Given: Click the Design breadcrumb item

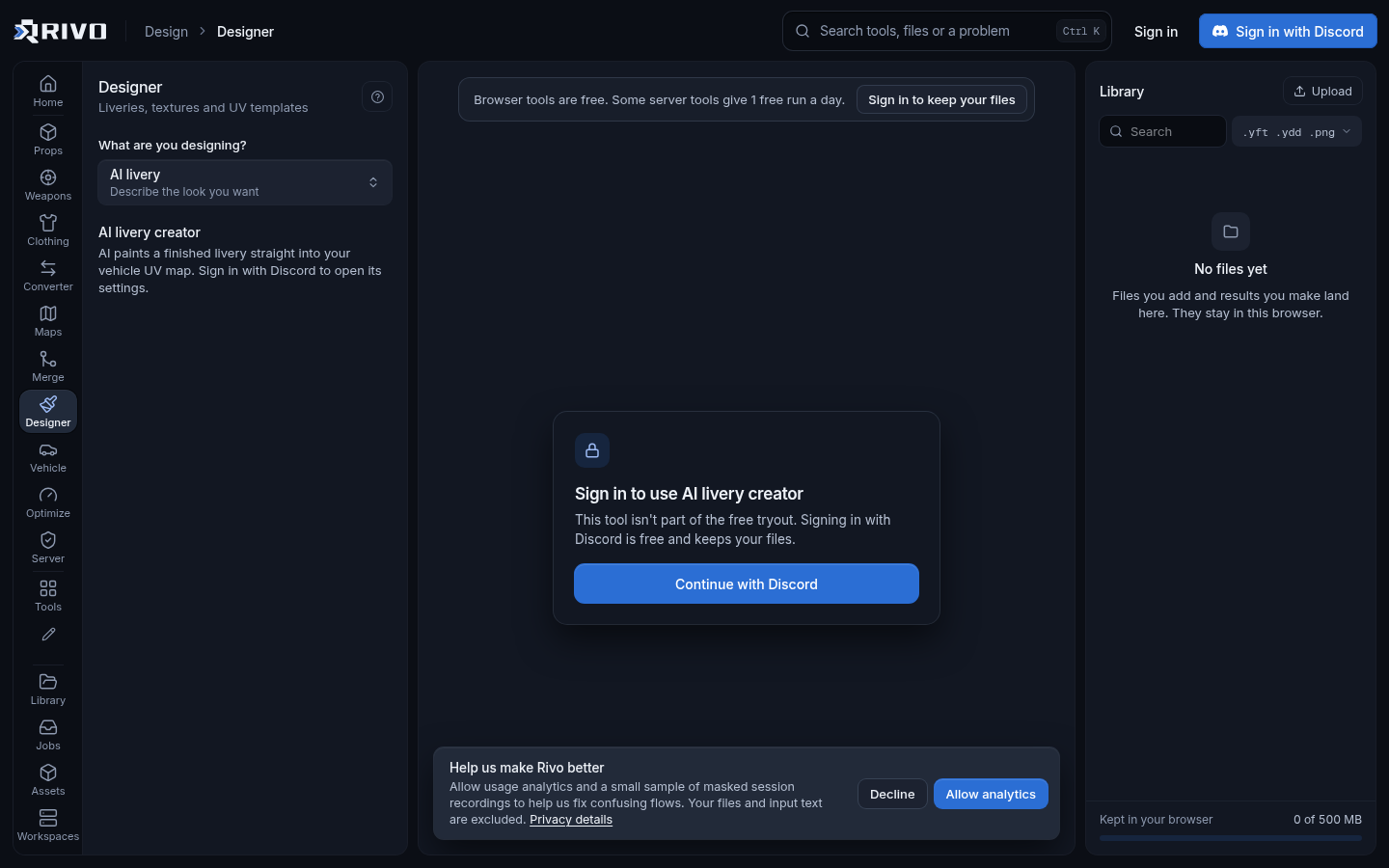Looking at the screenshot, I should pyautogui.click(x=166, y=32).
